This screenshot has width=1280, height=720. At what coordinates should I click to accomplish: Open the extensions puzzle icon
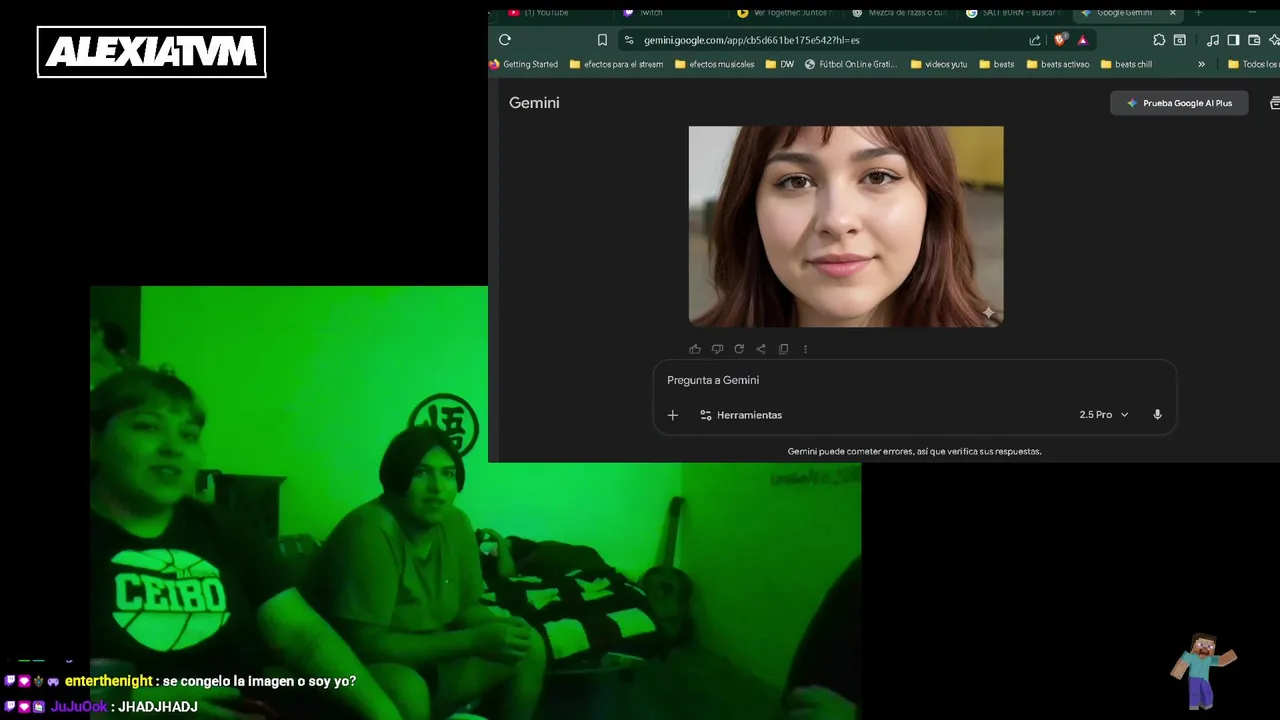[x=1159, y=40]
